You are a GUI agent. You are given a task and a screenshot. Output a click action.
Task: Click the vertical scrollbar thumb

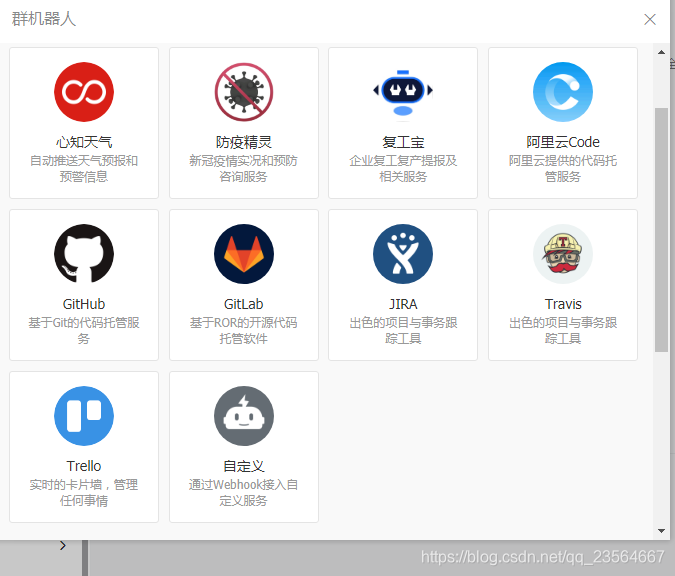pyautogui.click(x=661, y=230)
